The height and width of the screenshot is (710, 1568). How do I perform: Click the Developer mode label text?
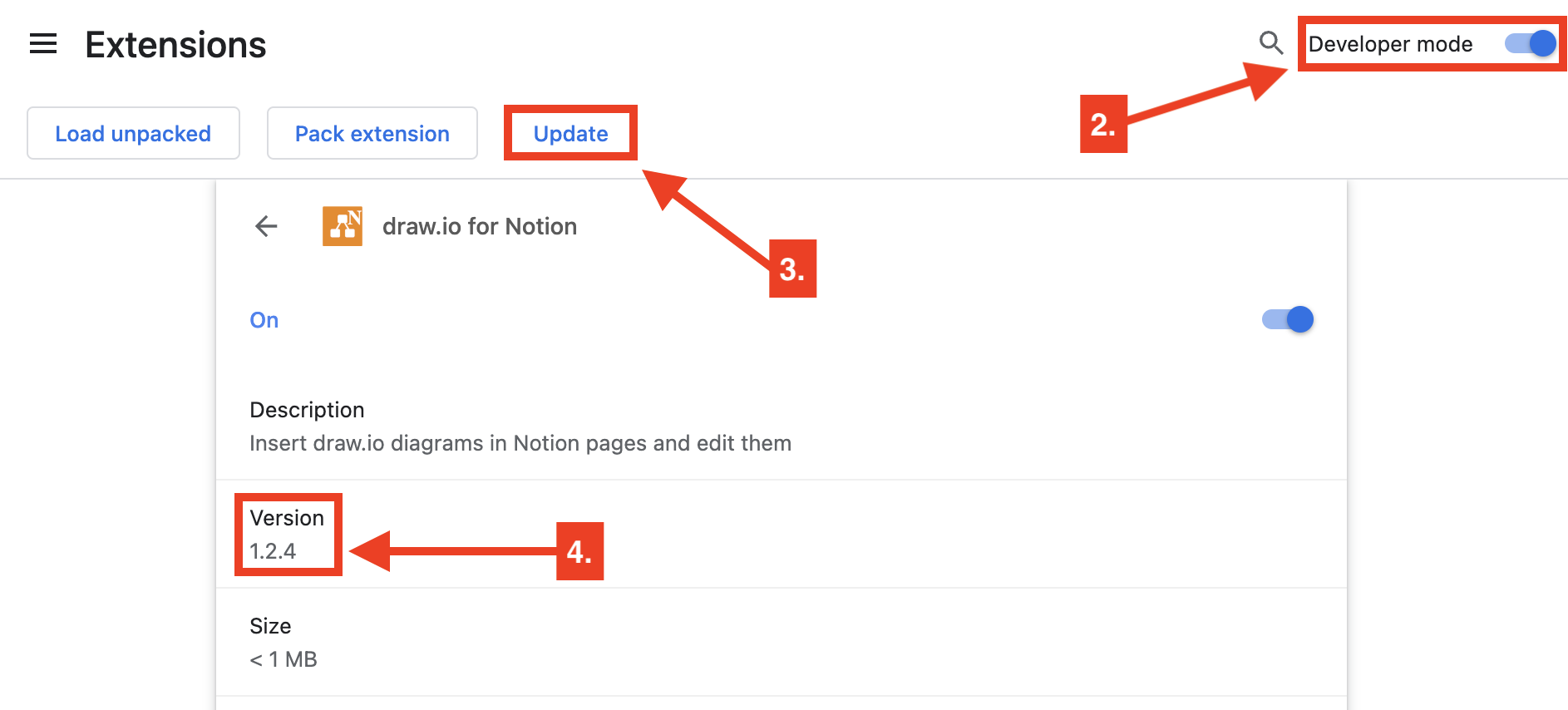[x=1389, y=44]
